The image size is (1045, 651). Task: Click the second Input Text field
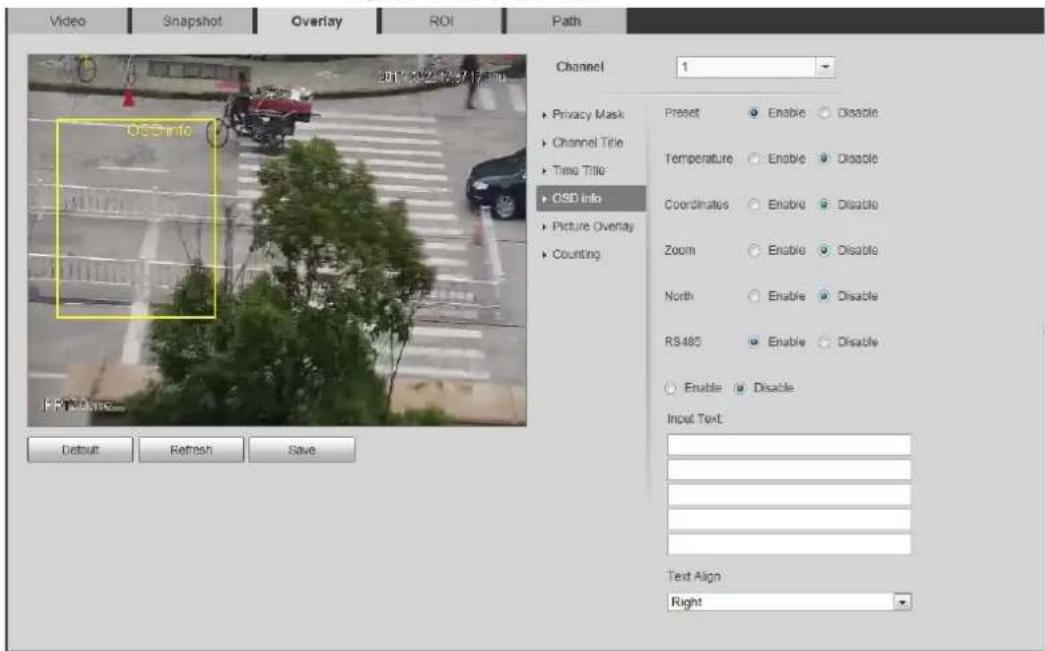[x=789, y=470]
